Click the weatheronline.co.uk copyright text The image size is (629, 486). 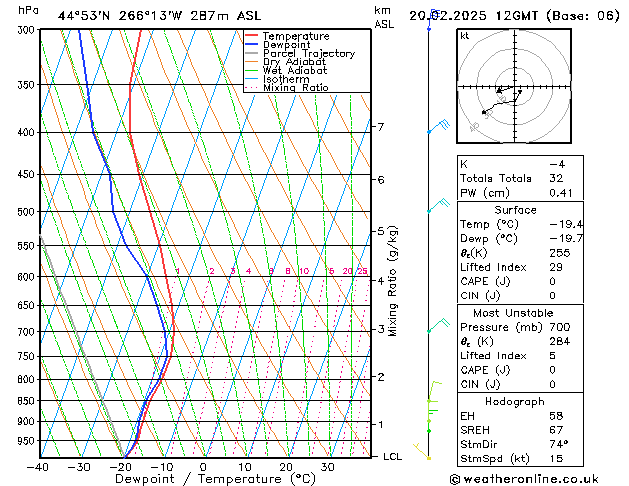tap(524, 479)
